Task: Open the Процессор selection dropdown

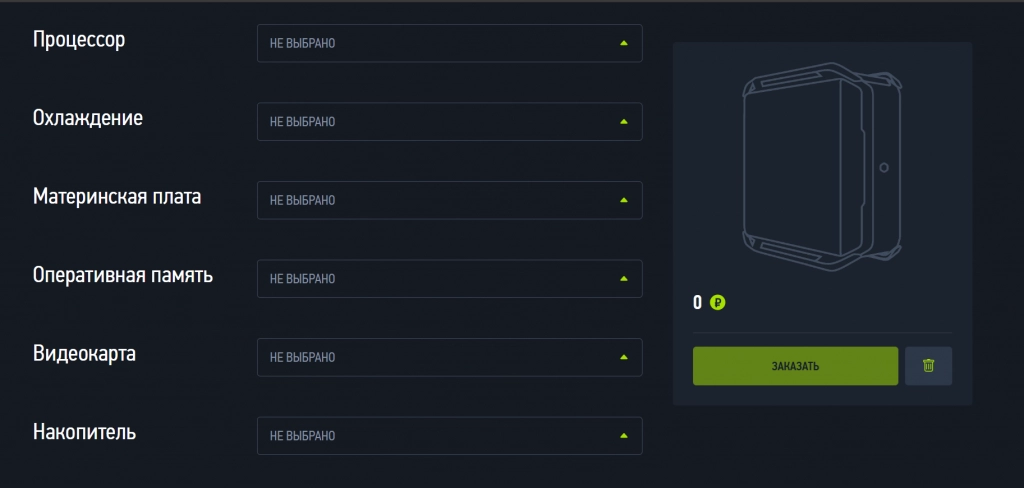Action: [449, 44]
